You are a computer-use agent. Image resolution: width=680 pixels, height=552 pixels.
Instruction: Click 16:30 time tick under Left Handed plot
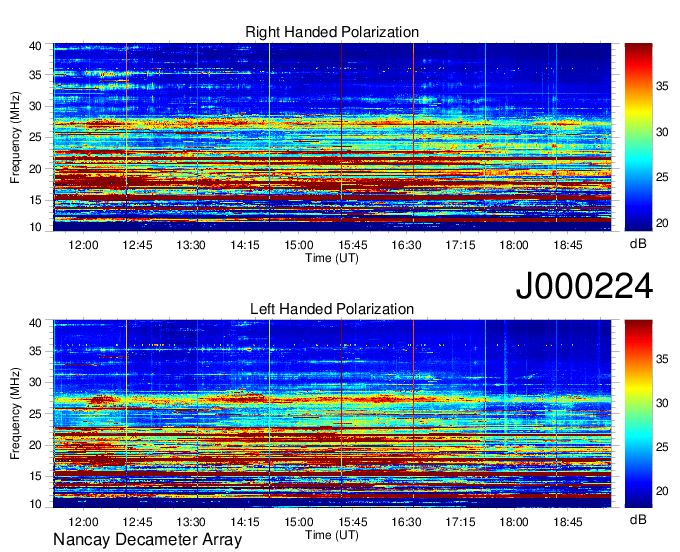pos(406,522)
